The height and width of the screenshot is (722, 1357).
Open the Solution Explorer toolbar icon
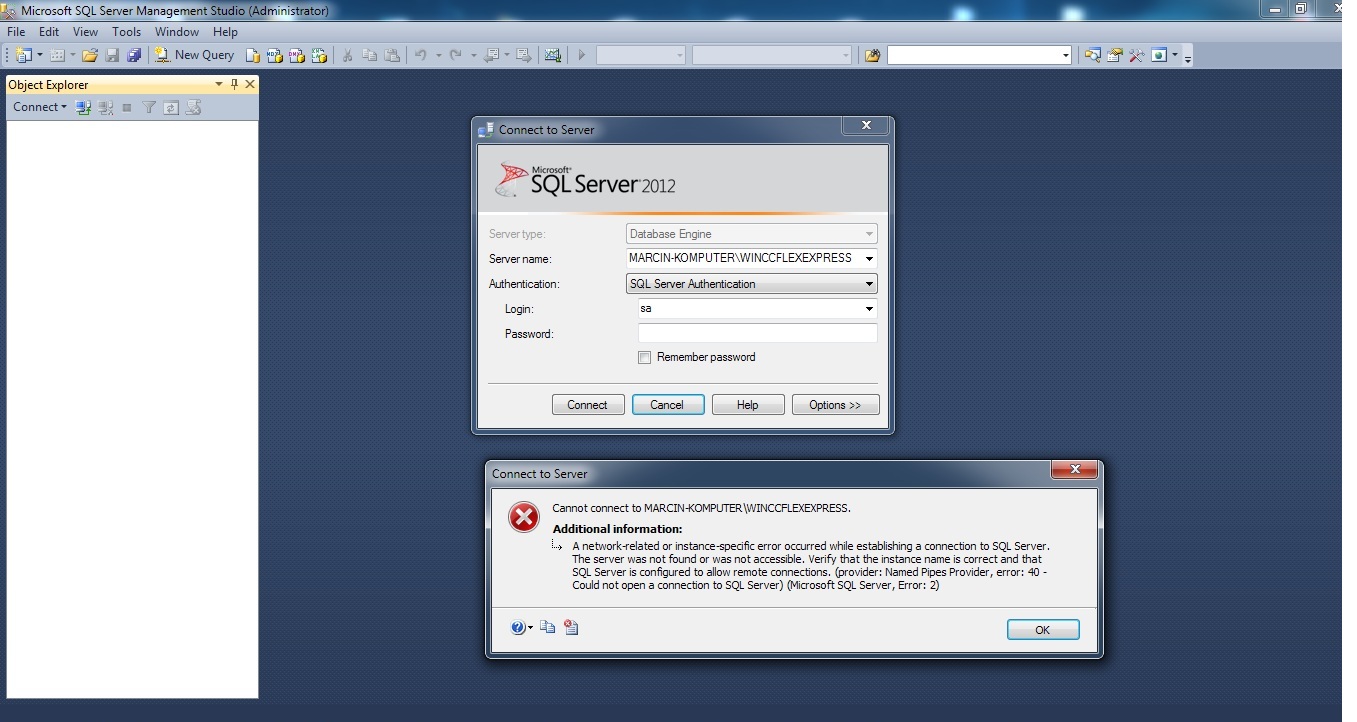pyautogui.click(x=1093, y=55)
